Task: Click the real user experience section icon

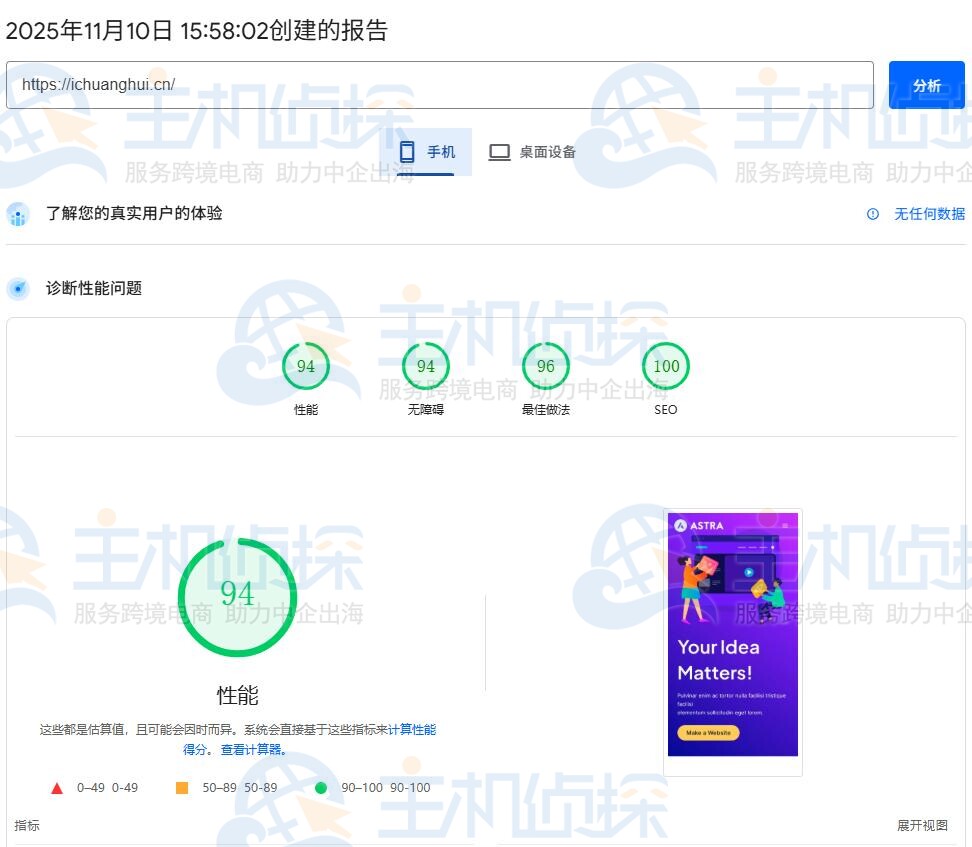Action: pyautogui.click(x=18, y=214)
